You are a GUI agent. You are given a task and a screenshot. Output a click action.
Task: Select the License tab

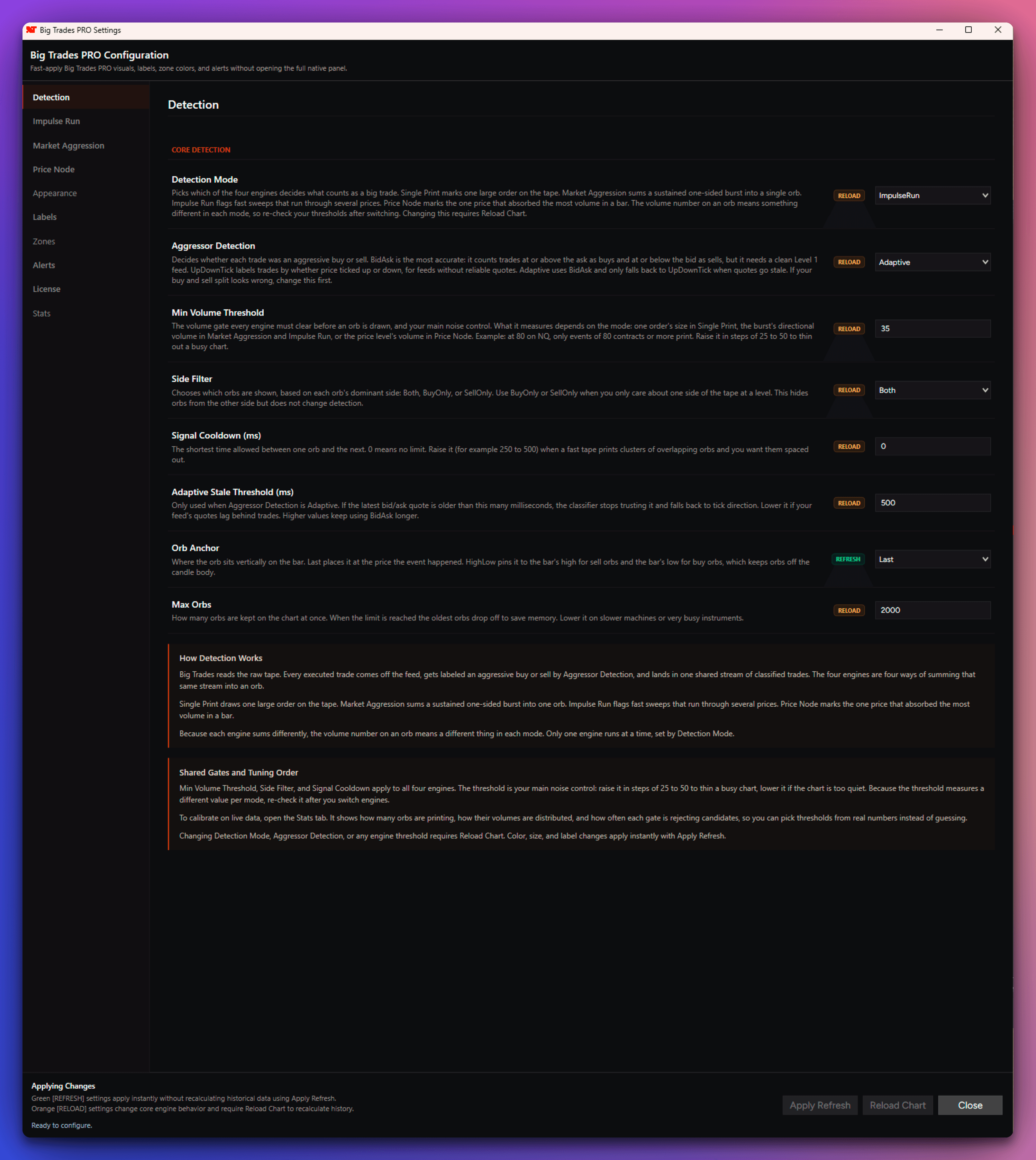coord(86,289)
